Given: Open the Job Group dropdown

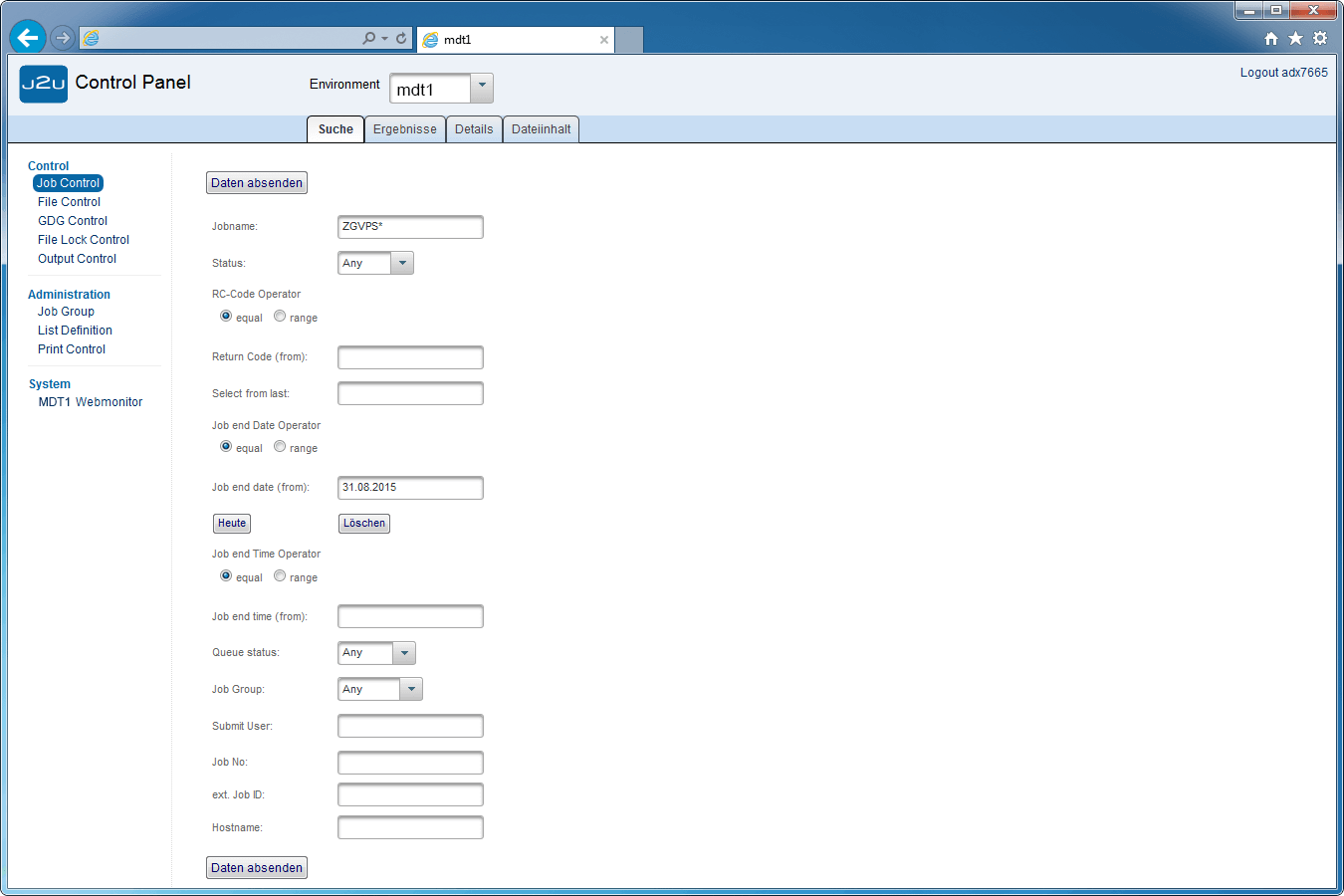Looking at the screenshot, I should tap(411, 689).
